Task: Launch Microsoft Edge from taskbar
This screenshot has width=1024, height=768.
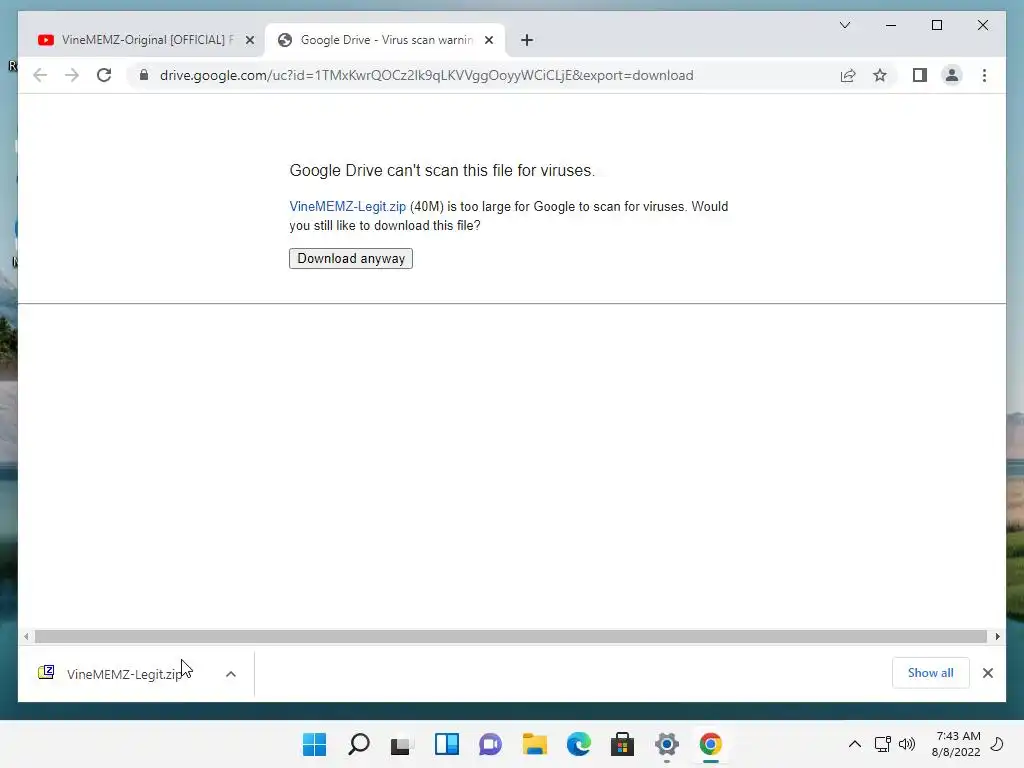Action: click(x=579, y=744)
